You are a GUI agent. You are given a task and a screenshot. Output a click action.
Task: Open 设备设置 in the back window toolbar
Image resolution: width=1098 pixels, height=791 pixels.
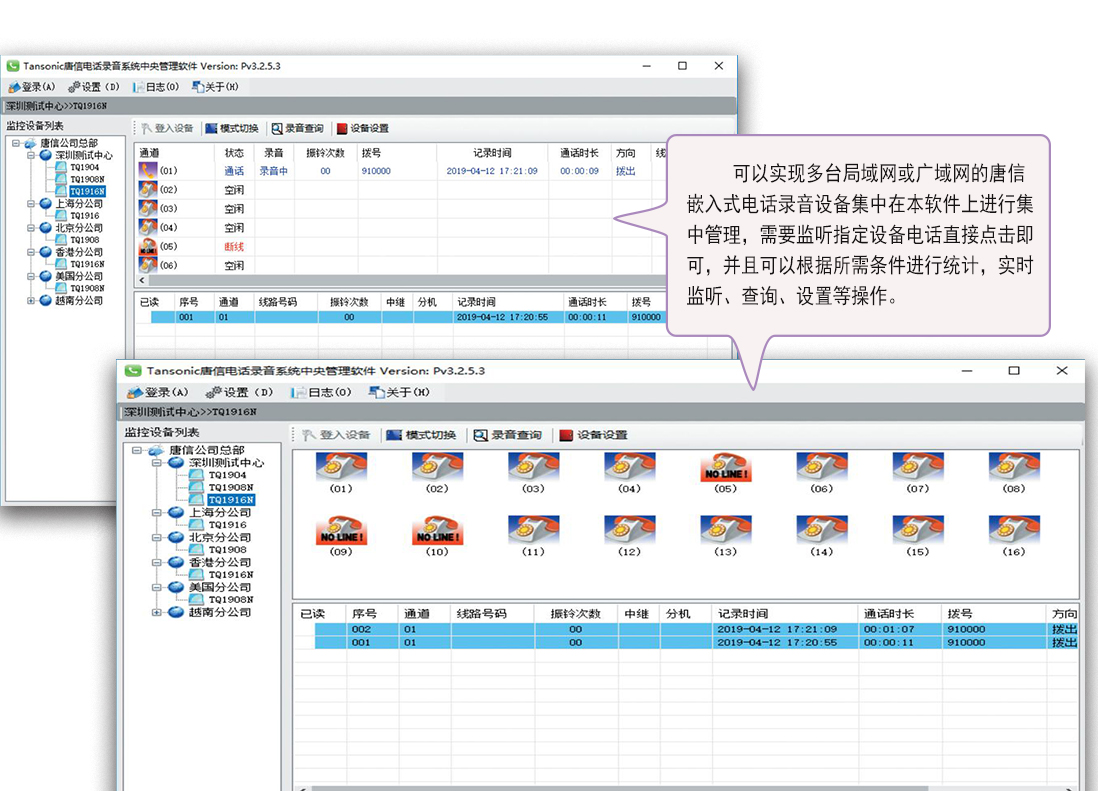[363, 128]
